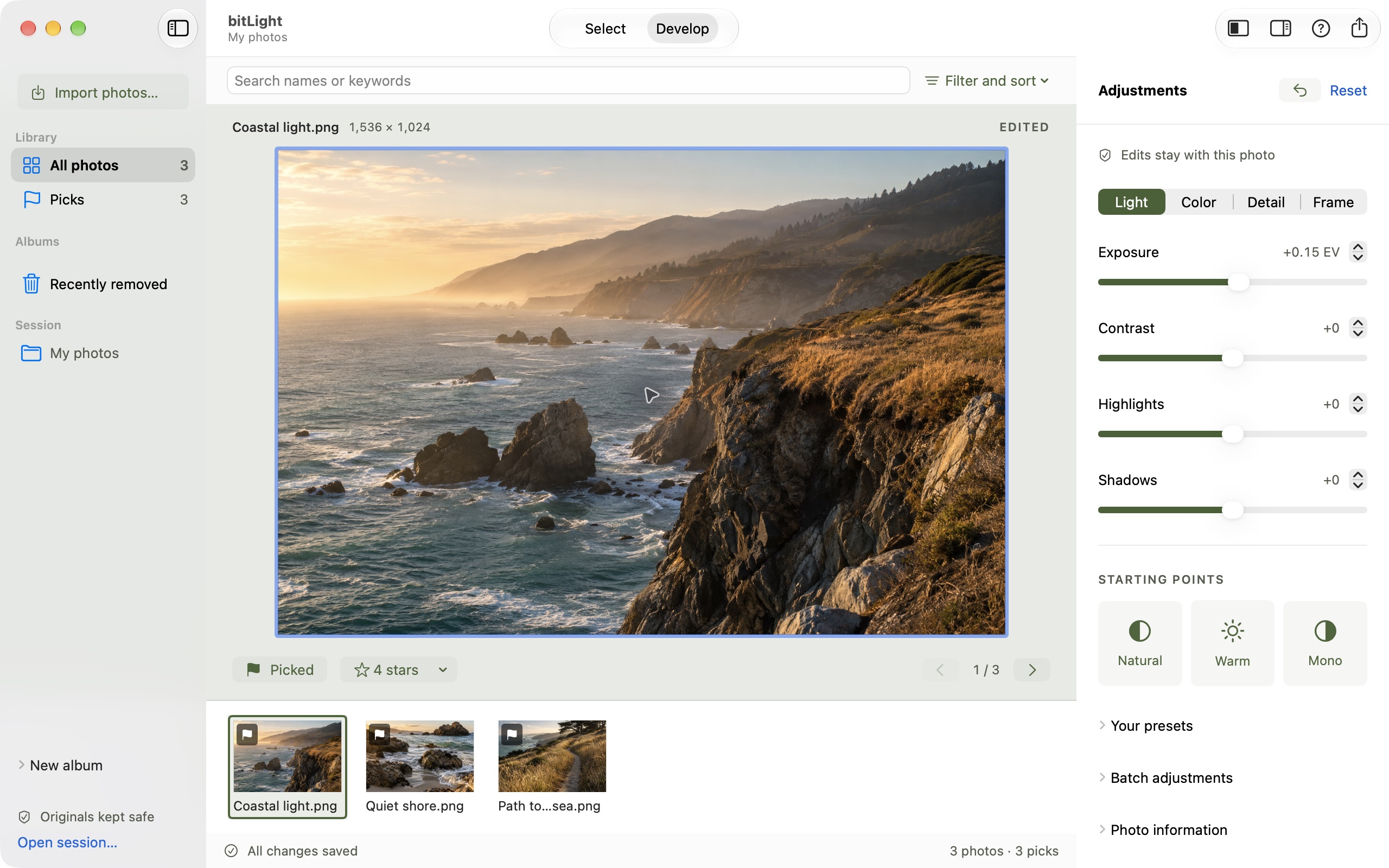The image size is (1389, 868).
Task: Switch to the Frame adjustments tab
Action: (x=1333, y=202)
